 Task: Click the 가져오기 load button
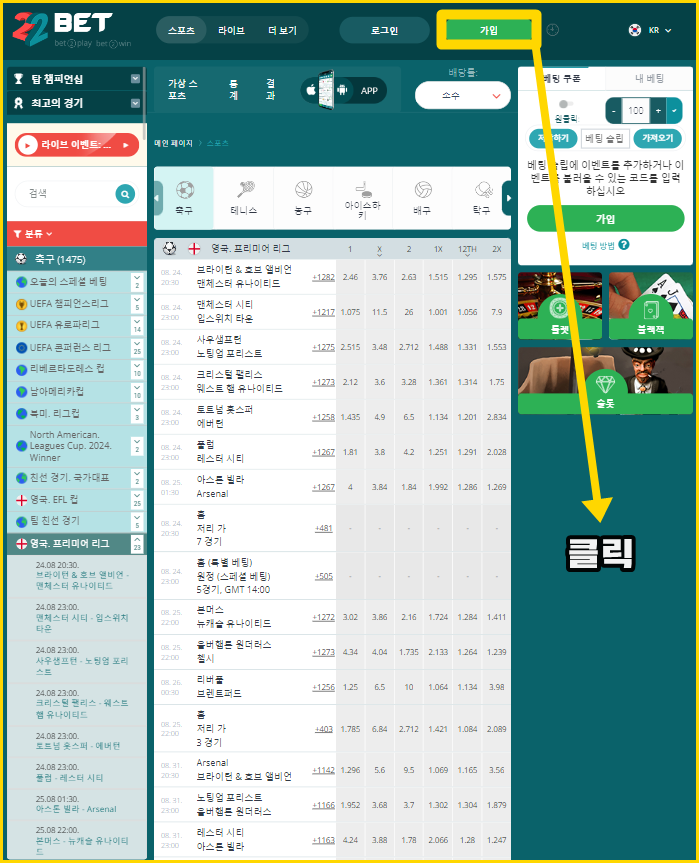[658, 138]
